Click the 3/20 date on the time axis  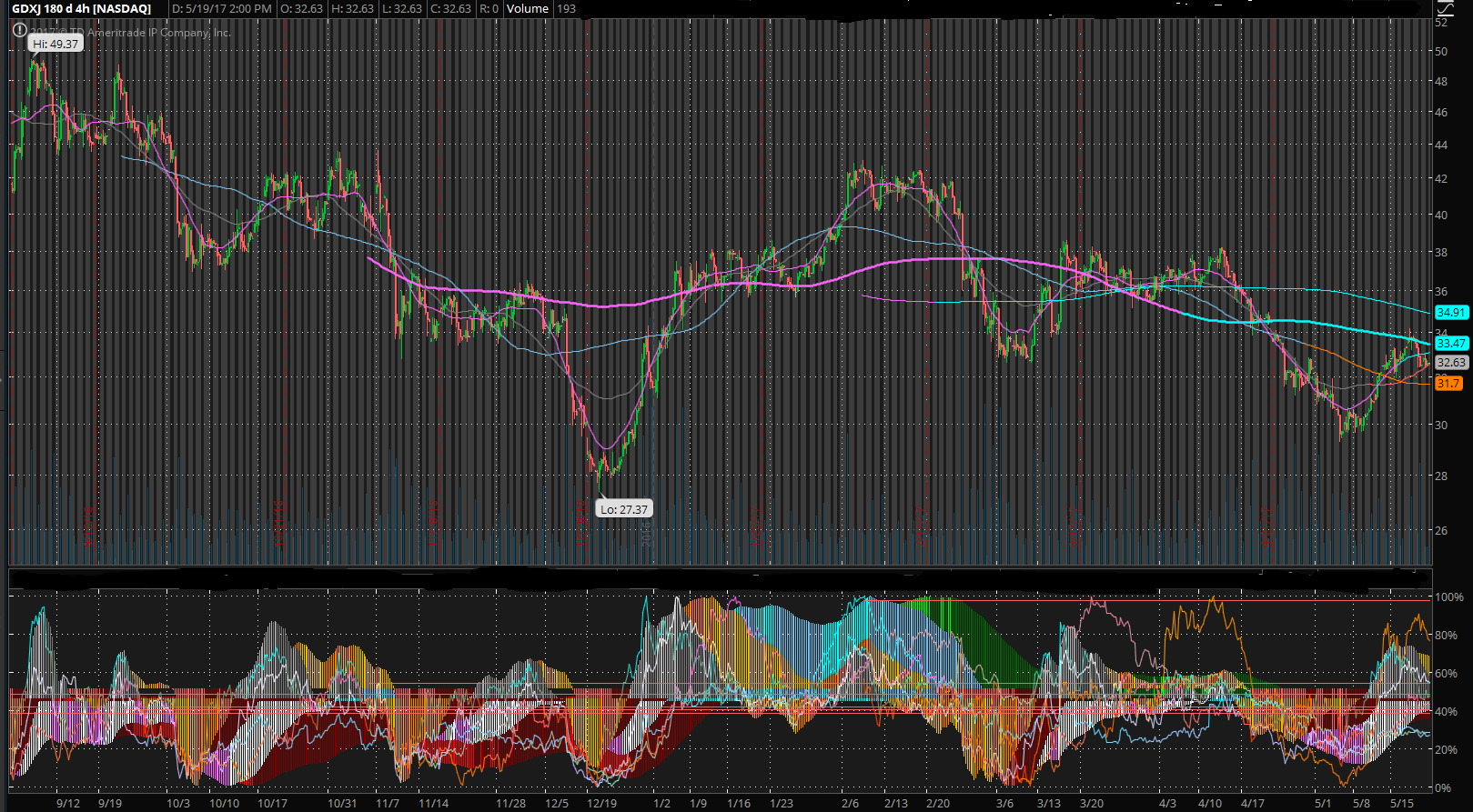[x=1092, y=804]
